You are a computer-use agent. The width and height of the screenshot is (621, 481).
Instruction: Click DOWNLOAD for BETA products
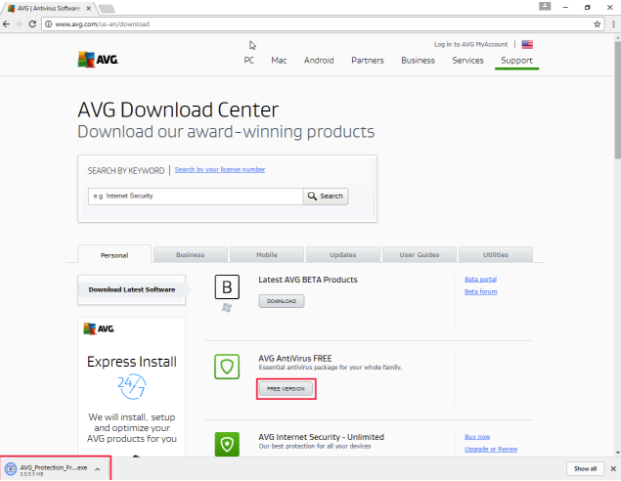pyautogui.click(x=281, y=301)
